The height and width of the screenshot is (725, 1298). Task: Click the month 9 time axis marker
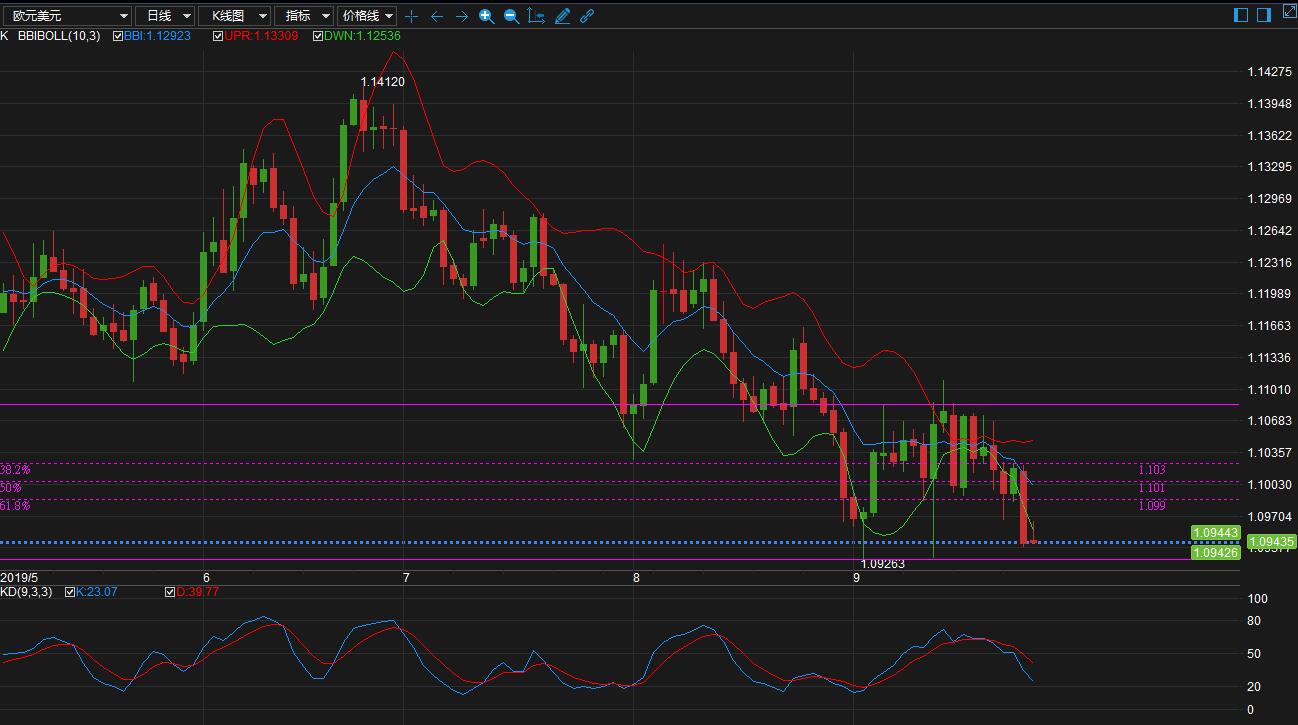click(856, 578)
